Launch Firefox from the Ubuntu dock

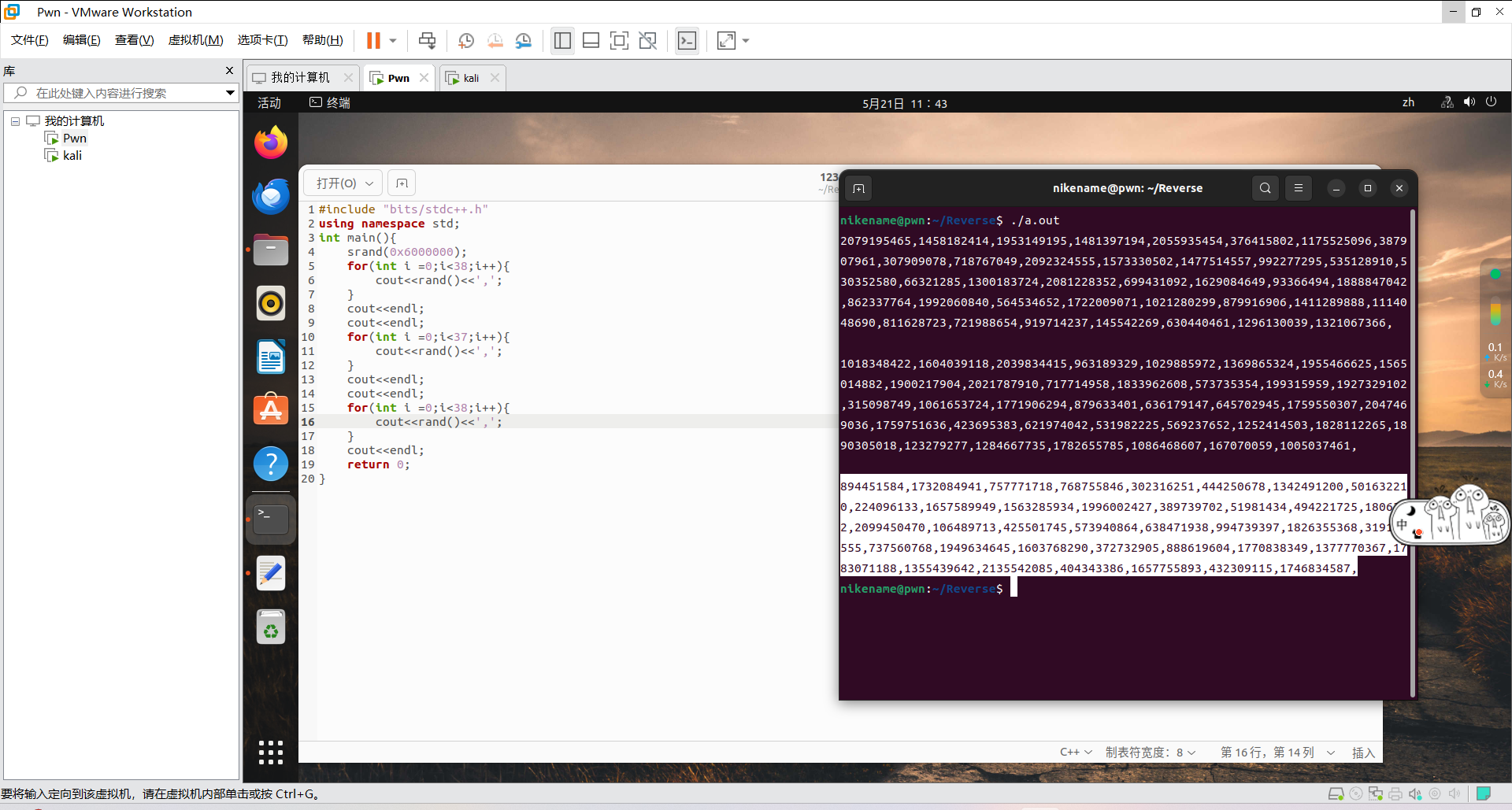point(270,142)
